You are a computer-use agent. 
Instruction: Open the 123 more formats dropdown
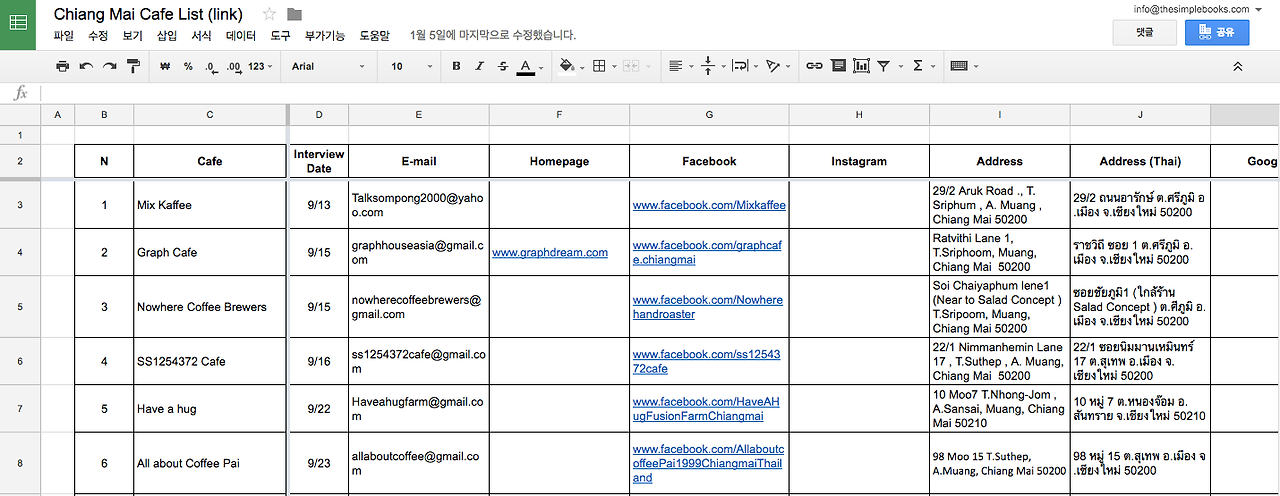tap(261, 66)
